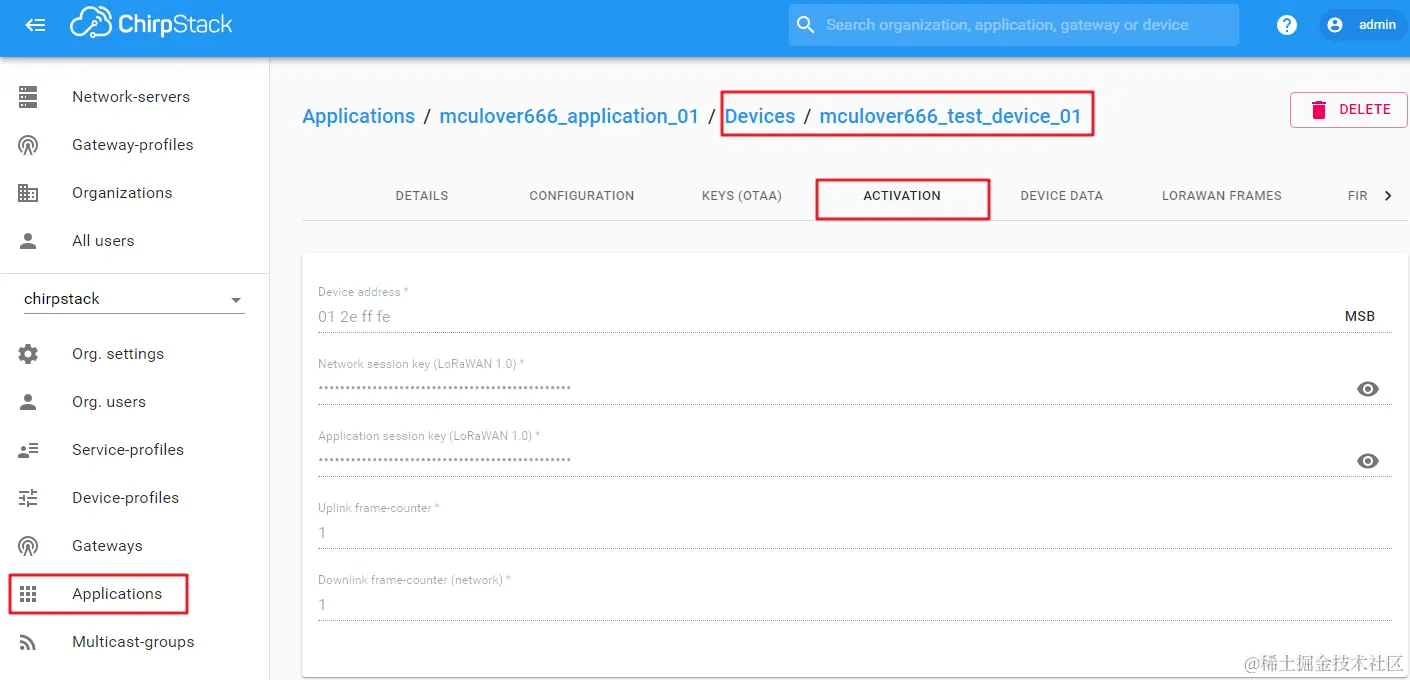Image resolution: width=1410 pixels, height=680 pixels.
Task: Open the Applications menu item
Action: [x=134, y=594]
